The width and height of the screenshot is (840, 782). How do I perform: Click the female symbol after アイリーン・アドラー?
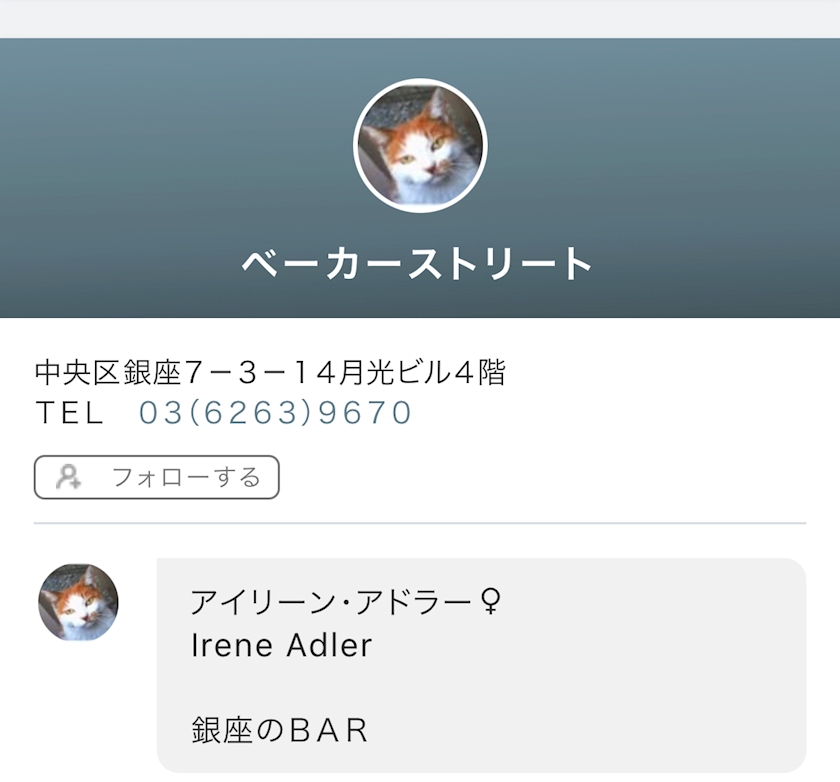[x=490, y=602]
